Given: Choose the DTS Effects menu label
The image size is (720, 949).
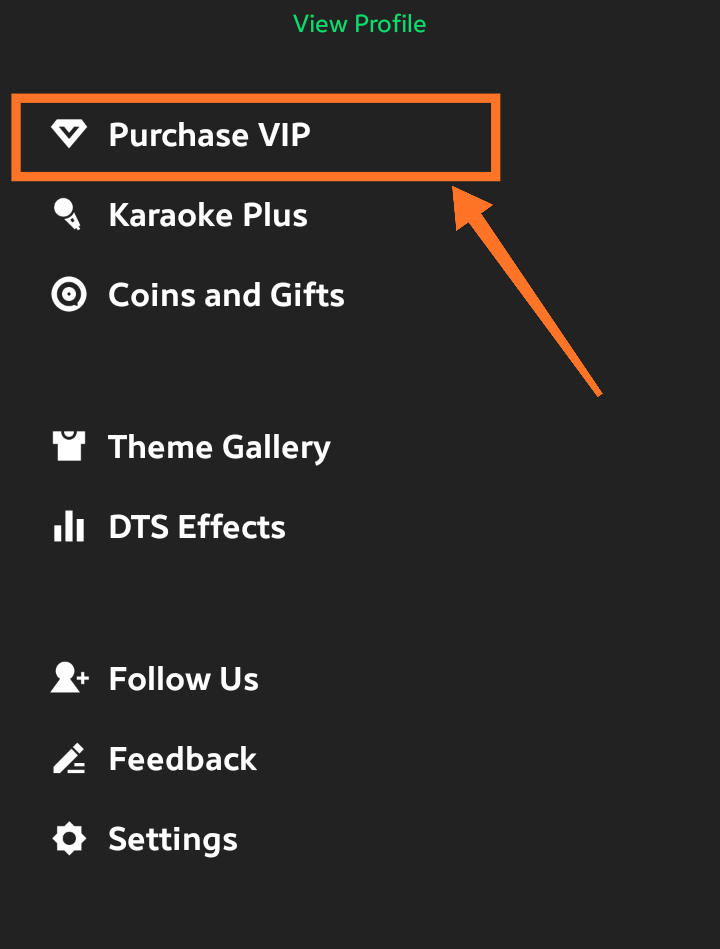Looking at the screenshot, I should pyautogui.click(x=197, y=527).
